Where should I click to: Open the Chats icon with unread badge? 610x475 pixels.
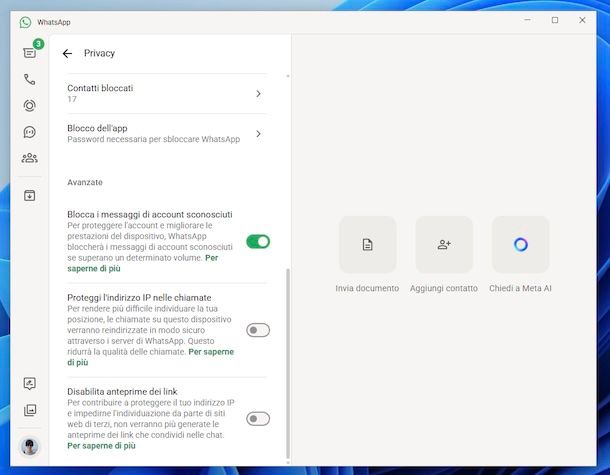(x=30, y=53)
